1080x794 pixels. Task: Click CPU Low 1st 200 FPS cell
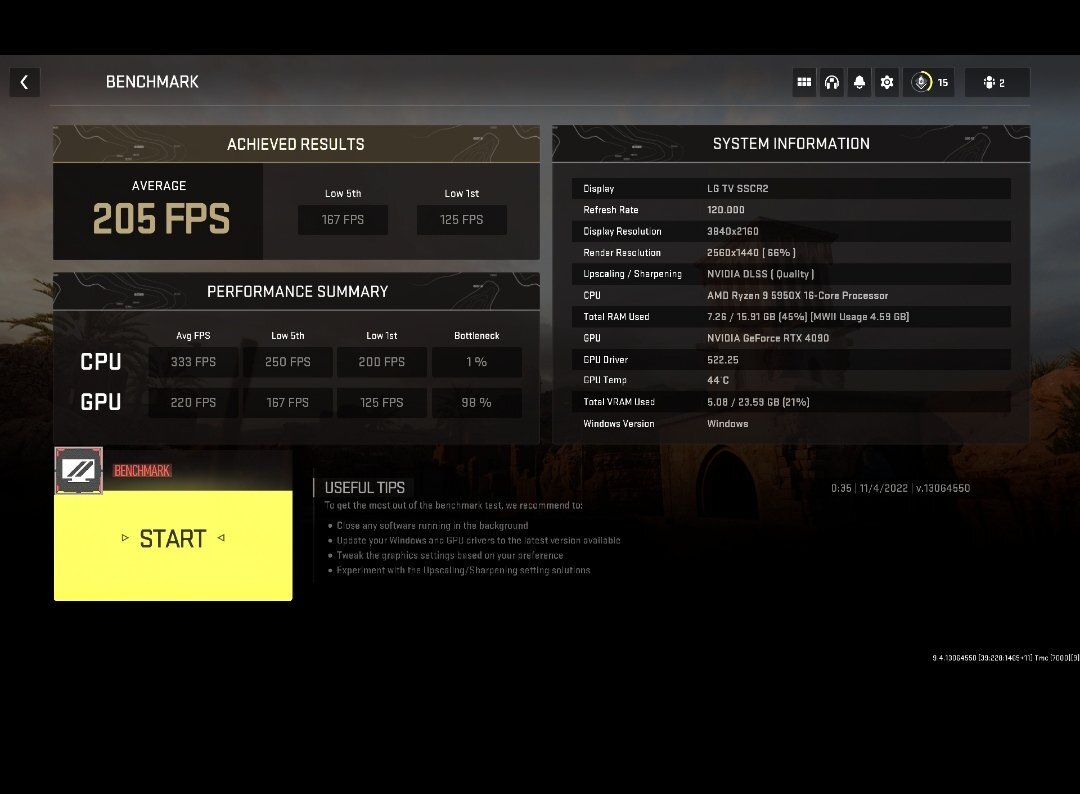click(x=382, y=362)
